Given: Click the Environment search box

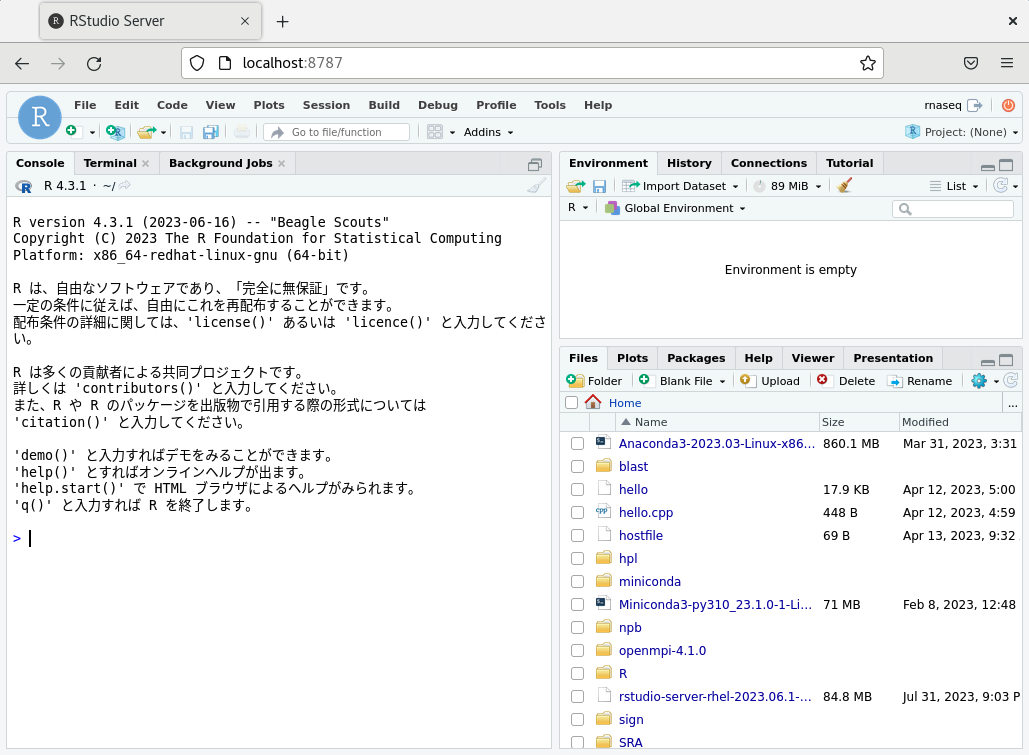Looking at the screenshot, I should (953, 209).
